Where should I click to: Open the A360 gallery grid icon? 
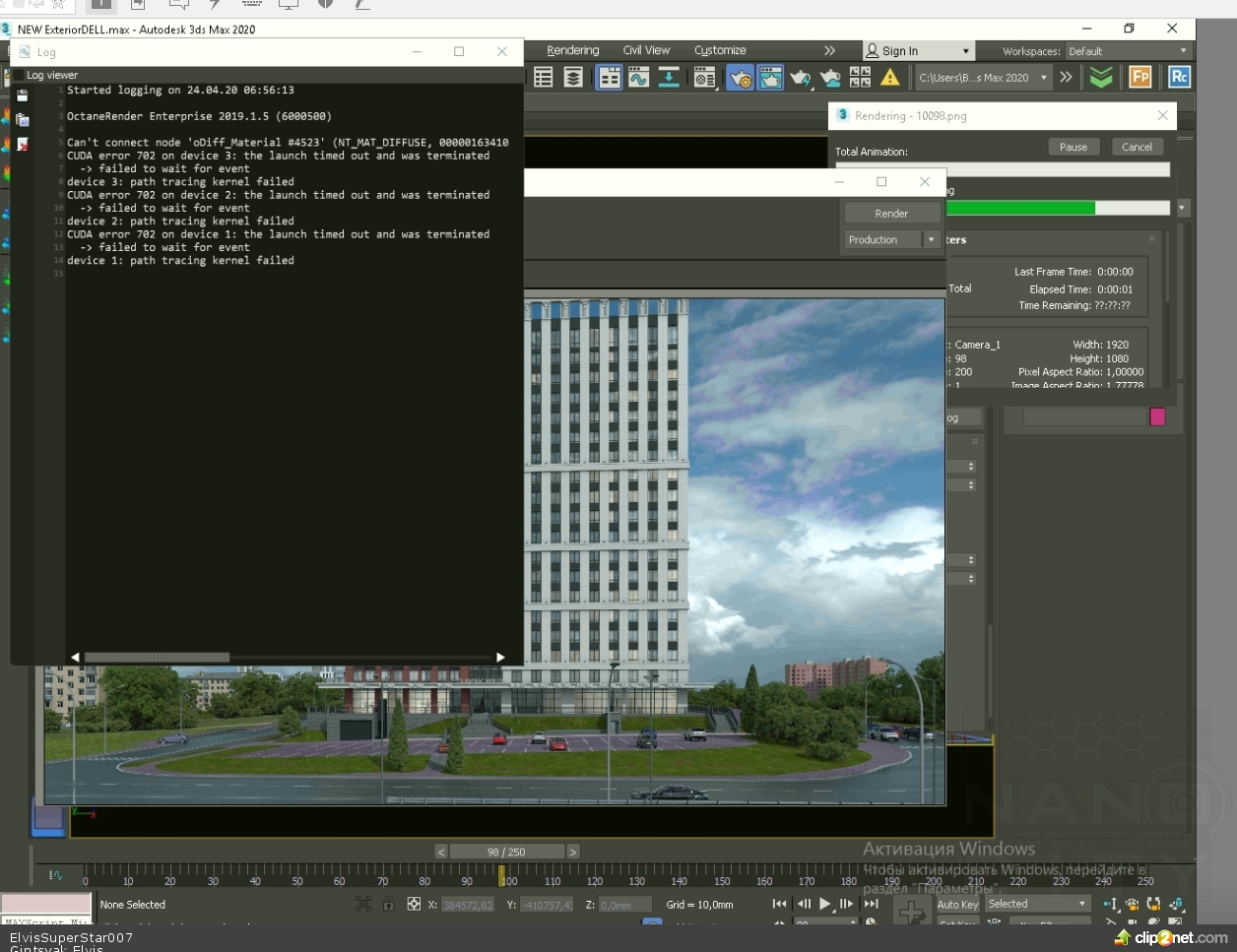tap(860, 77)
